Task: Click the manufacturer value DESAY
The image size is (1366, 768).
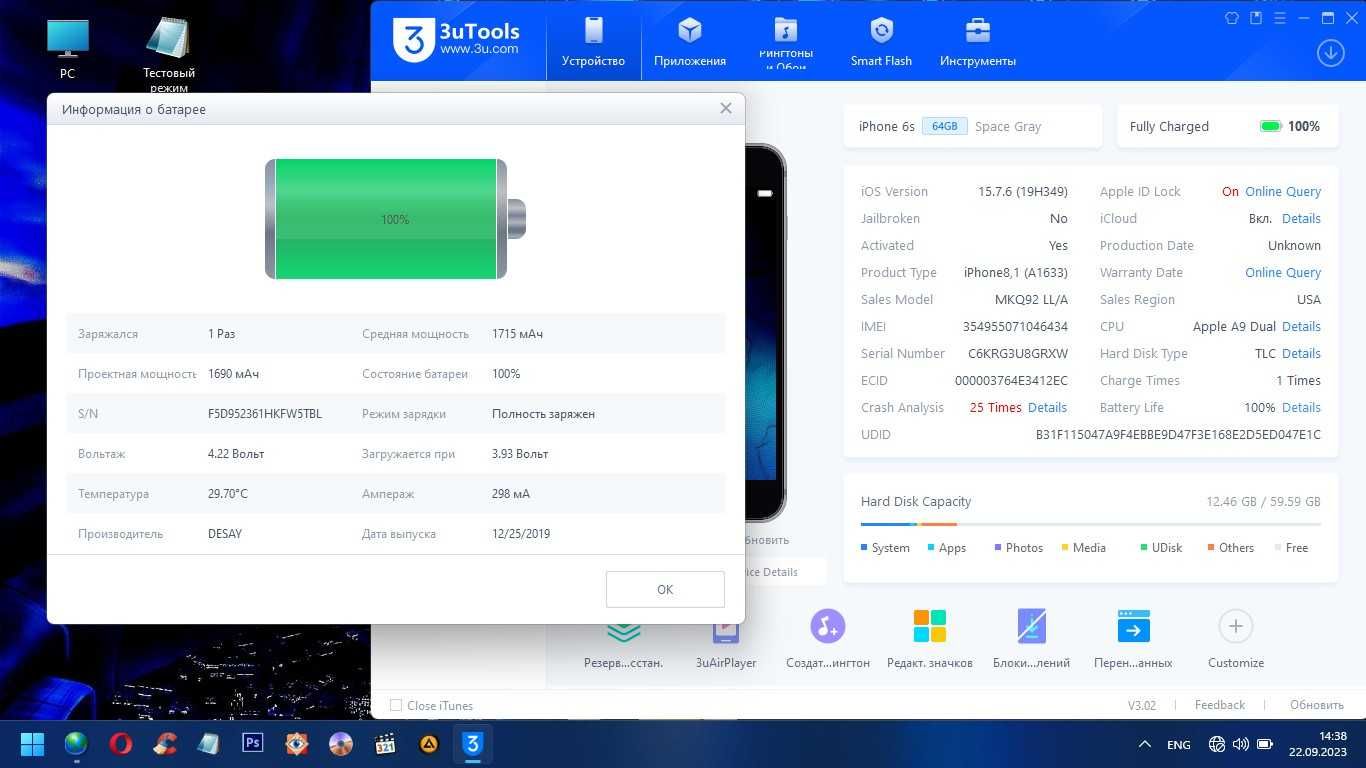Action: click(225, 533)
